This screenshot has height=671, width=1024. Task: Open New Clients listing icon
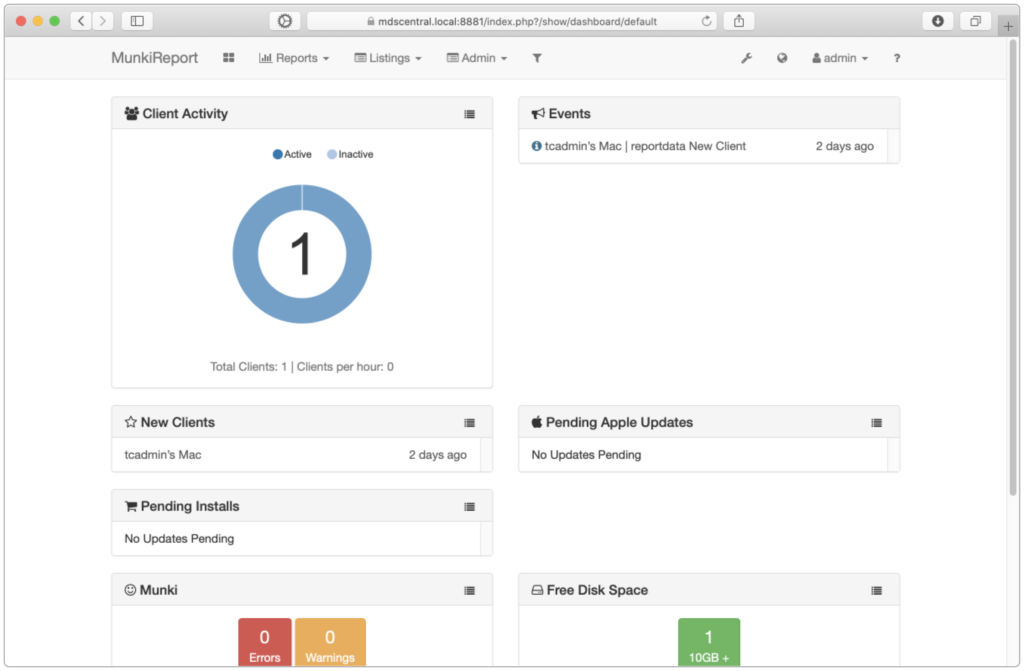470,423
